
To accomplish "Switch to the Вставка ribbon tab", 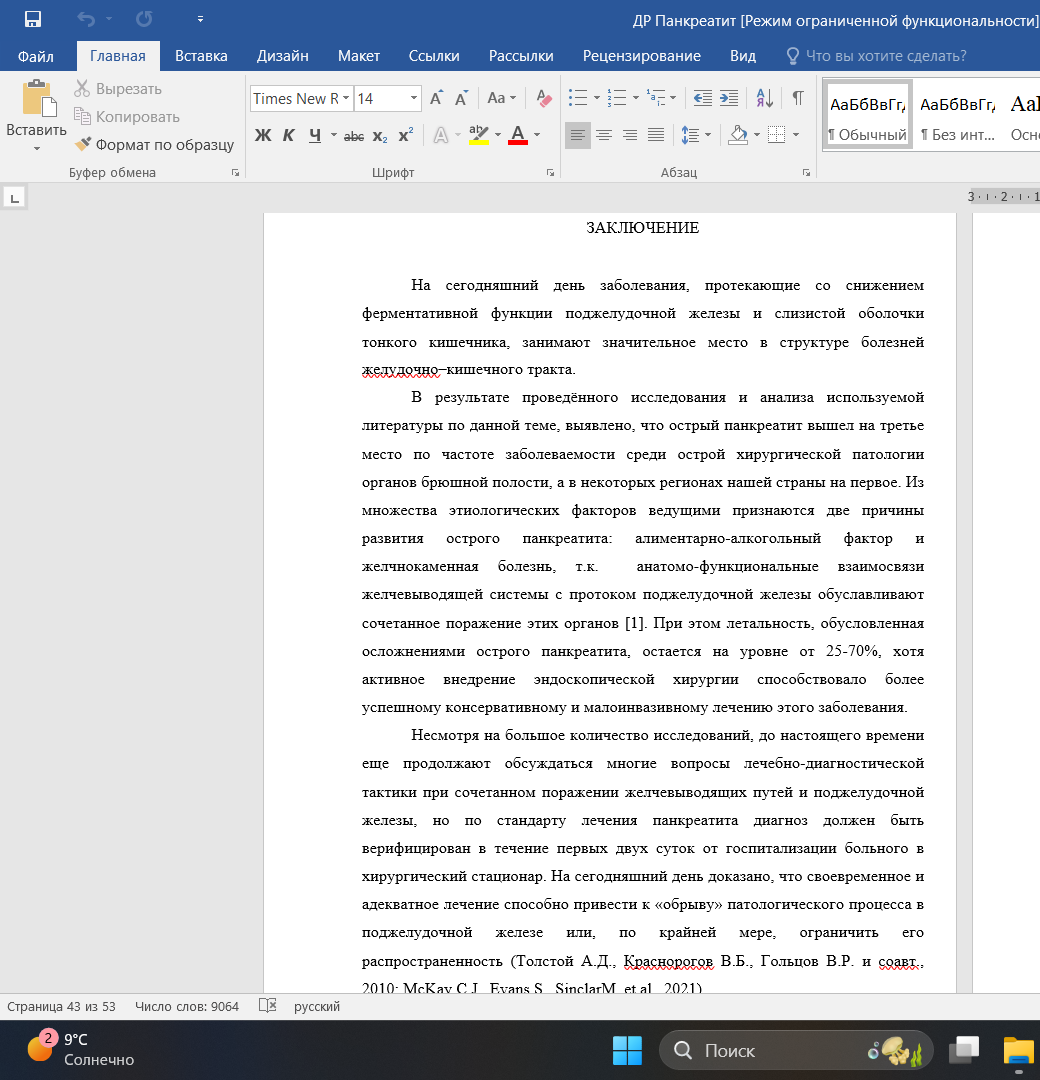I will pyautogui.click(x=201, y=56).
